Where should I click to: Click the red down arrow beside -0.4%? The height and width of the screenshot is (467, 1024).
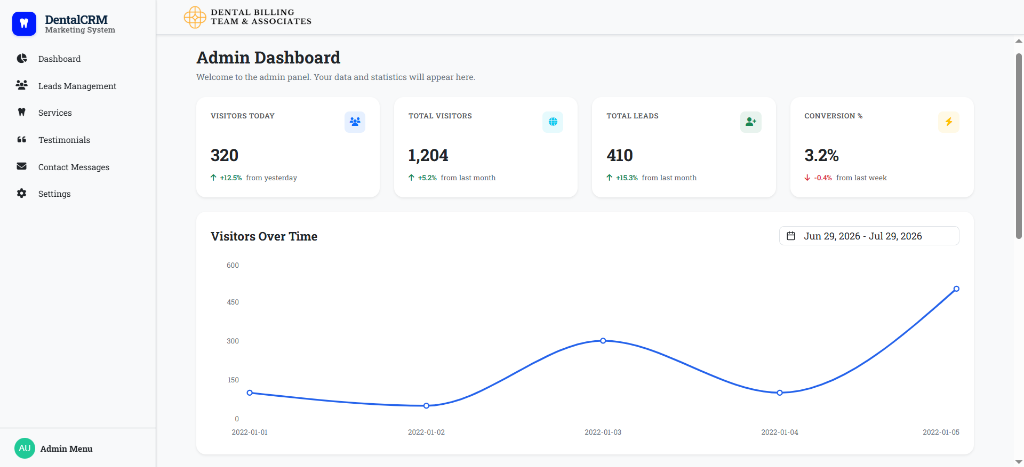pyautogui.click(x=807, y=178)
